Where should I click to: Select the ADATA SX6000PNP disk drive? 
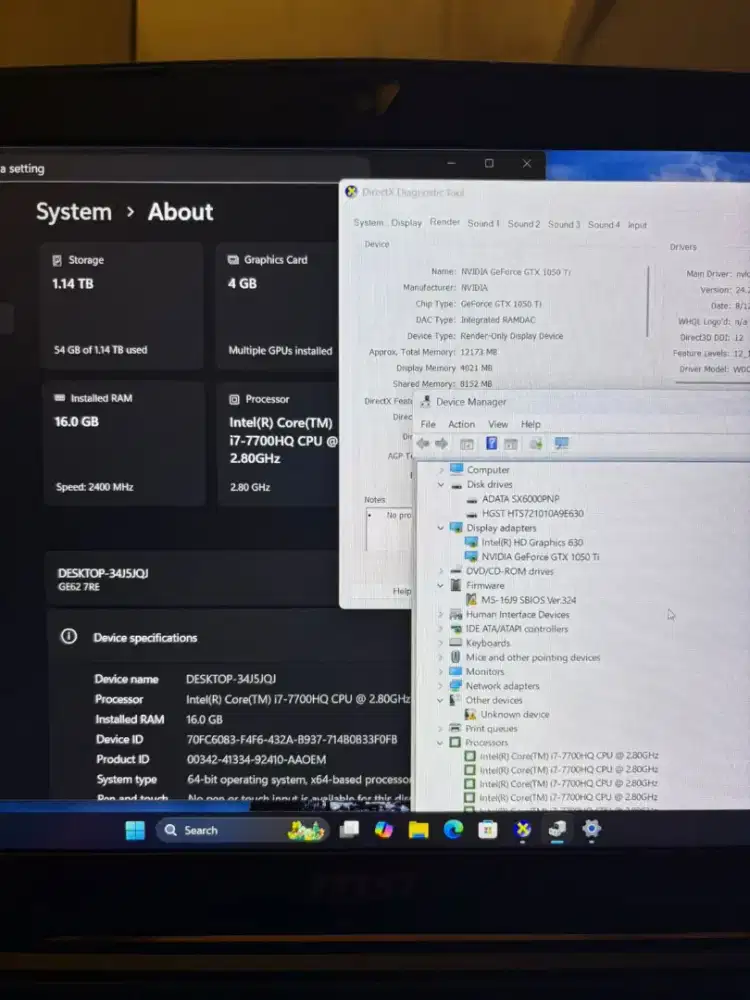pos(520,499)
